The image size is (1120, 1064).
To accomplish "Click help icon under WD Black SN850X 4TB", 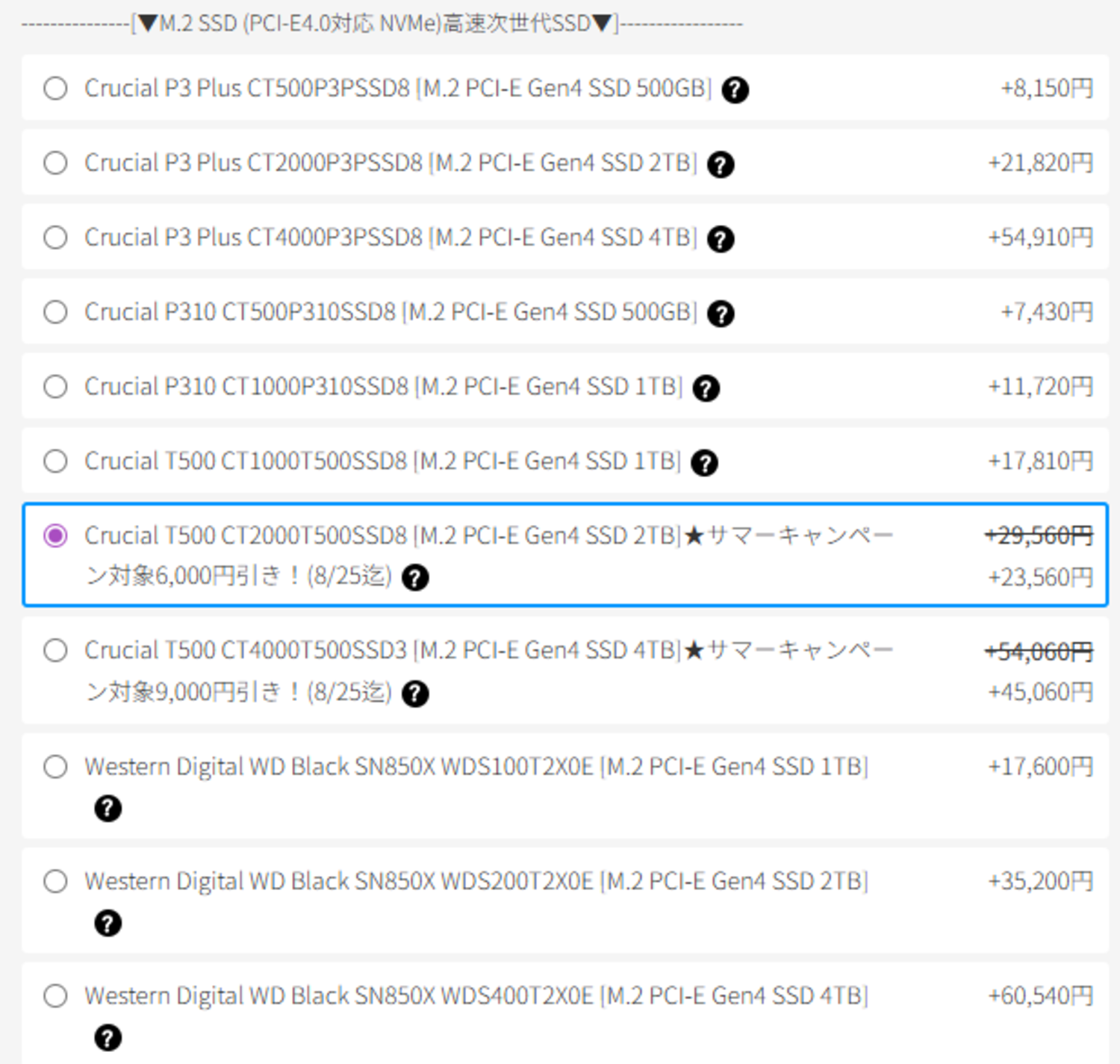I will coord(108,1038).
